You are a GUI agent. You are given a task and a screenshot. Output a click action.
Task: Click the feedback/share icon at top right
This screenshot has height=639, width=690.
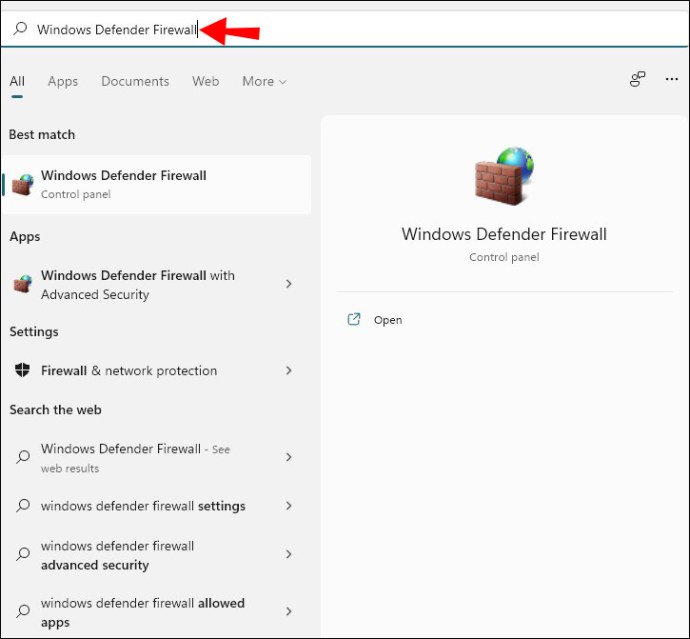click(x=637, y=79)
